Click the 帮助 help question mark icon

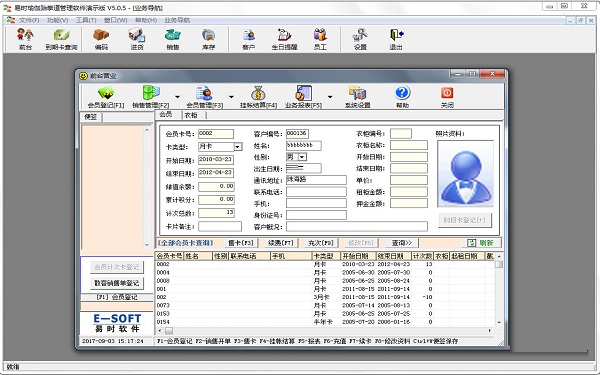[x=402, y=97]
